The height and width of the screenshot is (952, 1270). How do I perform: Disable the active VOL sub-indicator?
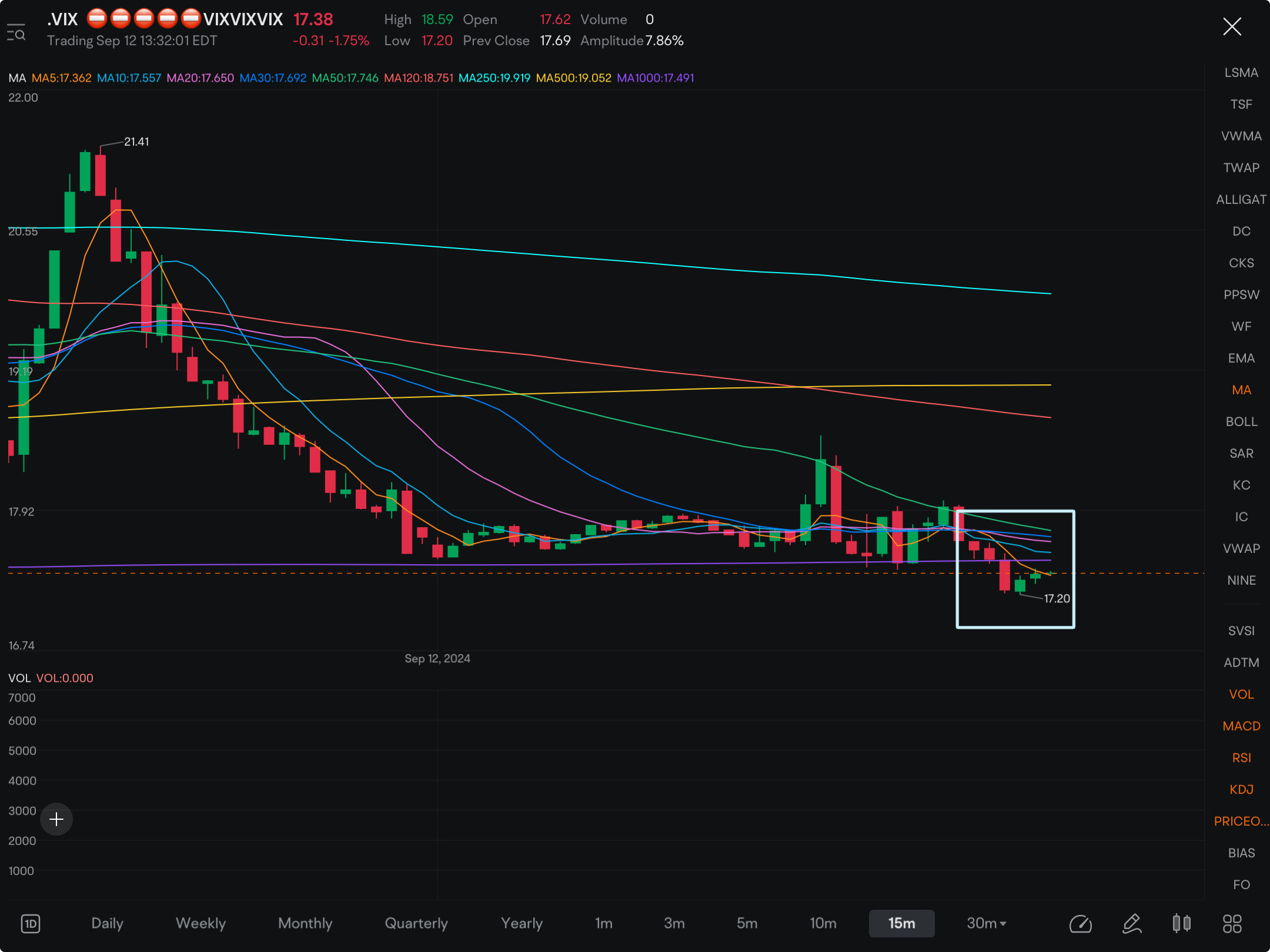coord(1241,695)
